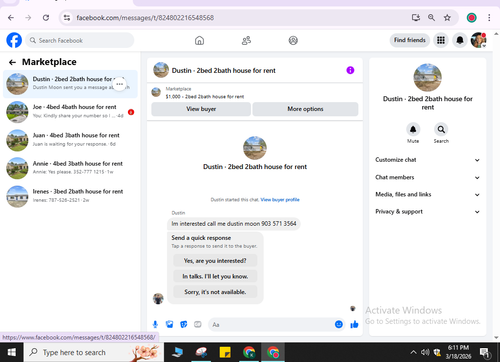500x362 pixels.
Task: Open the Facebook logo home link
Action: pyautogui.click(x=14, y=40)
